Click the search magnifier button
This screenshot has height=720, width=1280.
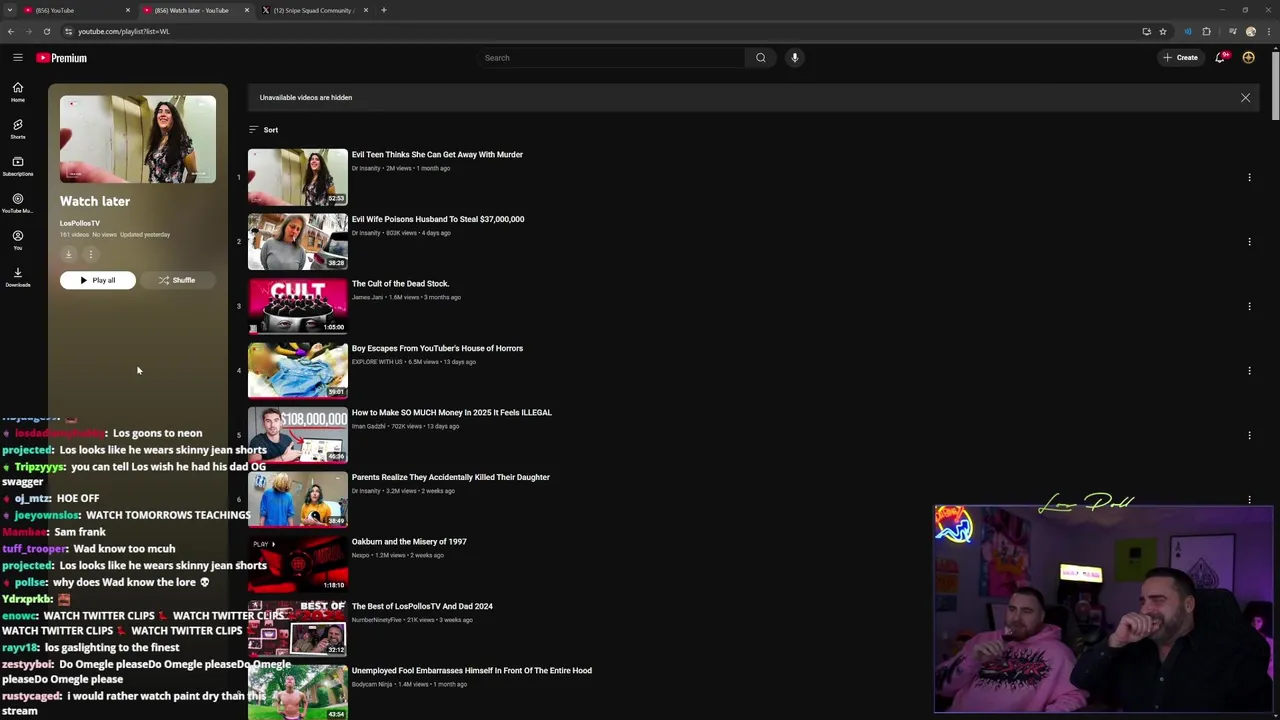(761, 58)
